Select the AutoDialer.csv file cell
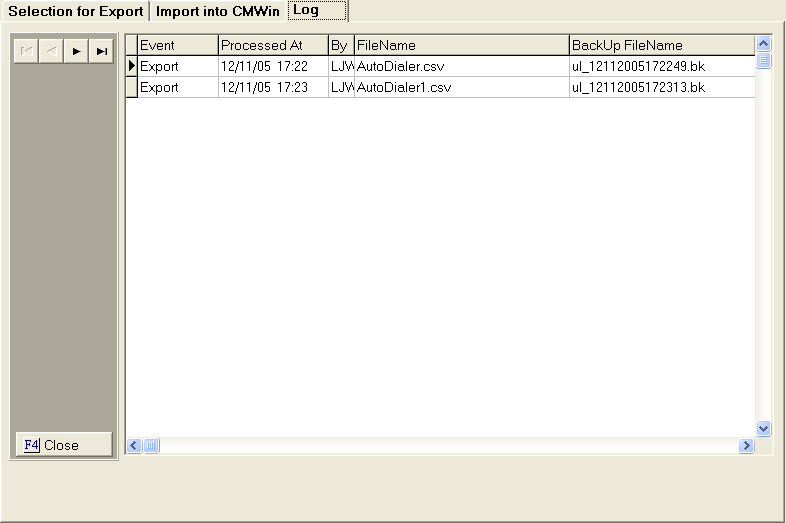The image size is (786, 523). pos(461,66)
